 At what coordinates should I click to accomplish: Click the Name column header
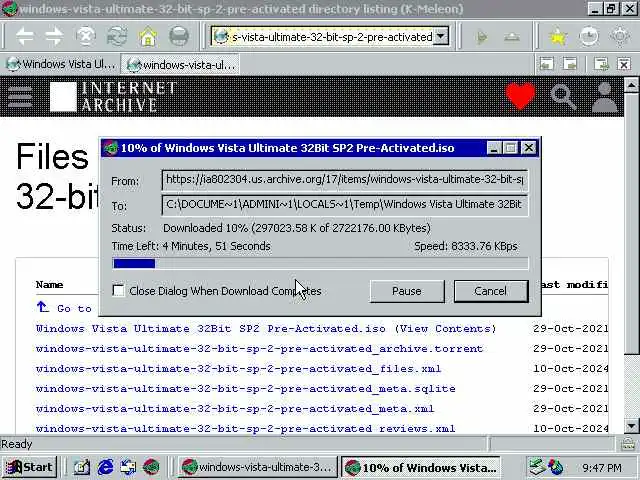(x=49, y=284)
